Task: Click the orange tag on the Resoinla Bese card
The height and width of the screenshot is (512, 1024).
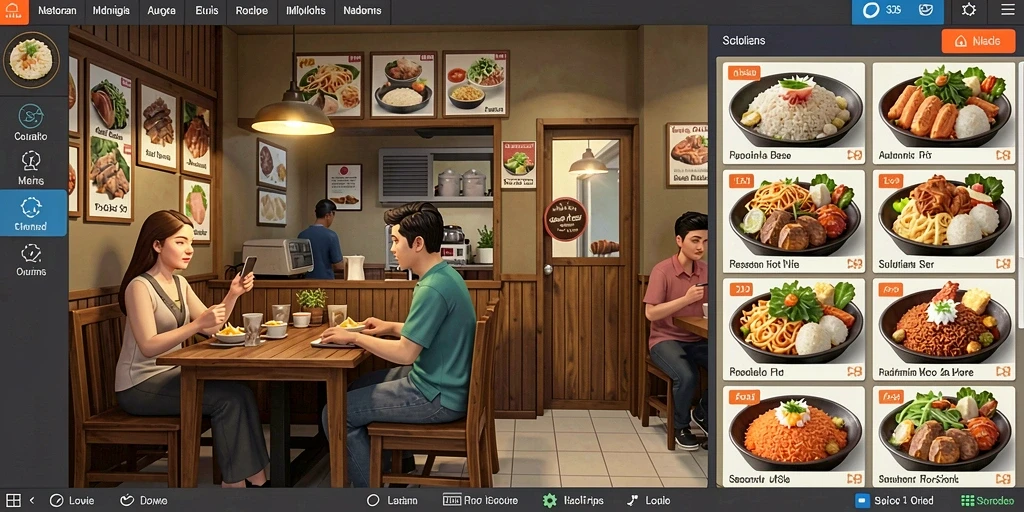Action: coord(743,72)
